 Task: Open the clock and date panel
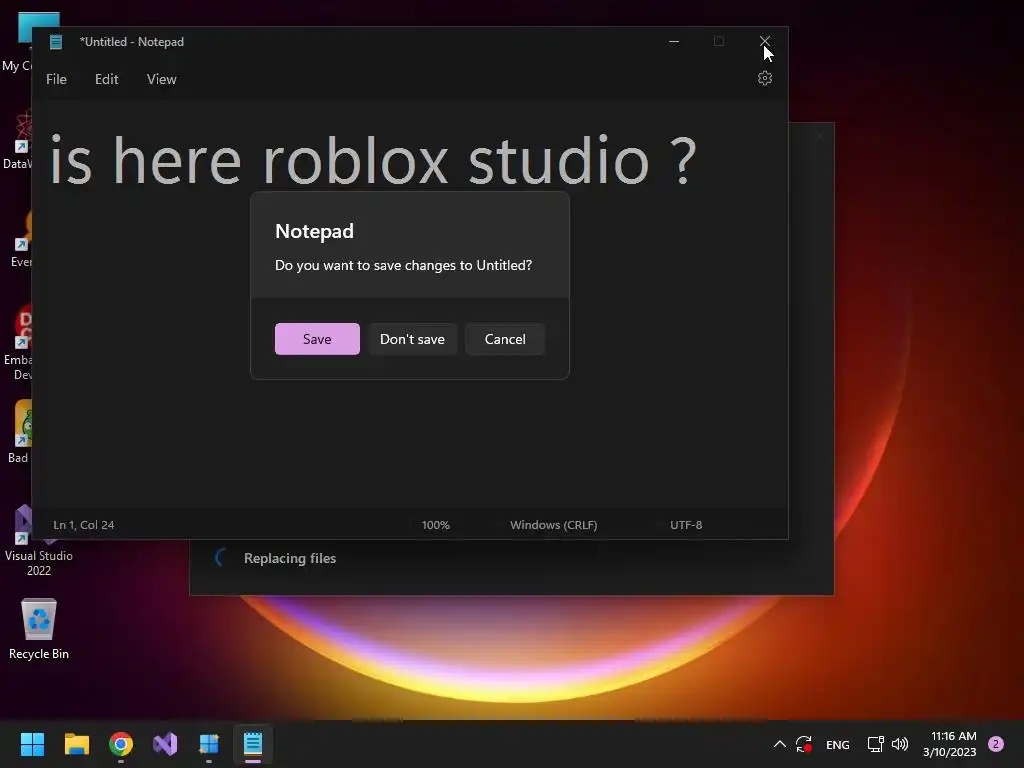pyautogui.click(x=950, y=744)
